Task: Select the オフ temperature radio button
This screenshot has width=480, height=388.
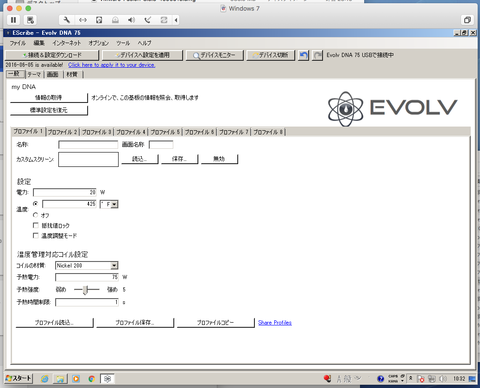Action: (36, 215)
